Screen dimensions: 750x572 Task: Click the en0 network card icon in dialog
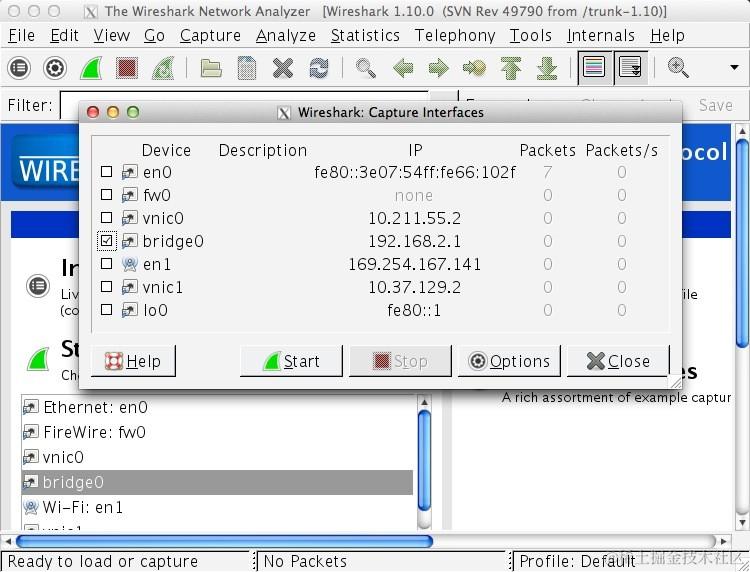(x=130, y=172)
